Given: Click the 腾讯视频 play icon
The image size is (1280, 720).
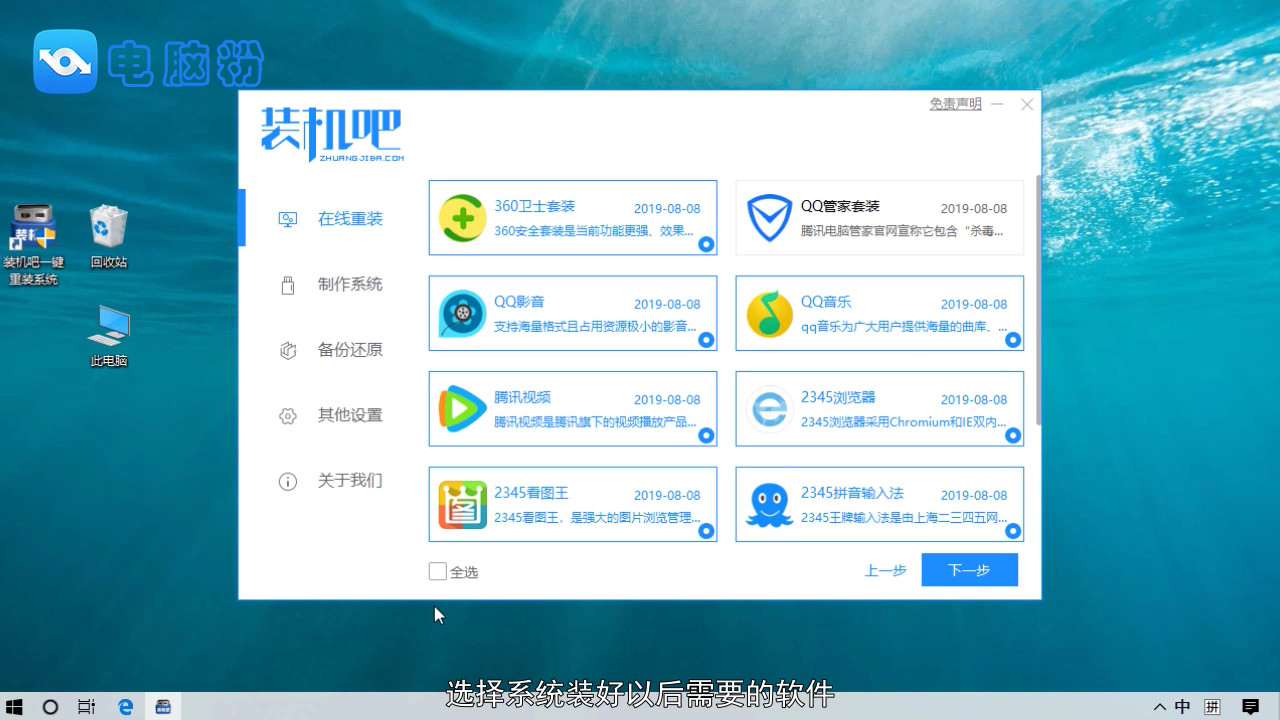Looking at the screenshot, I should click(463, 409).
